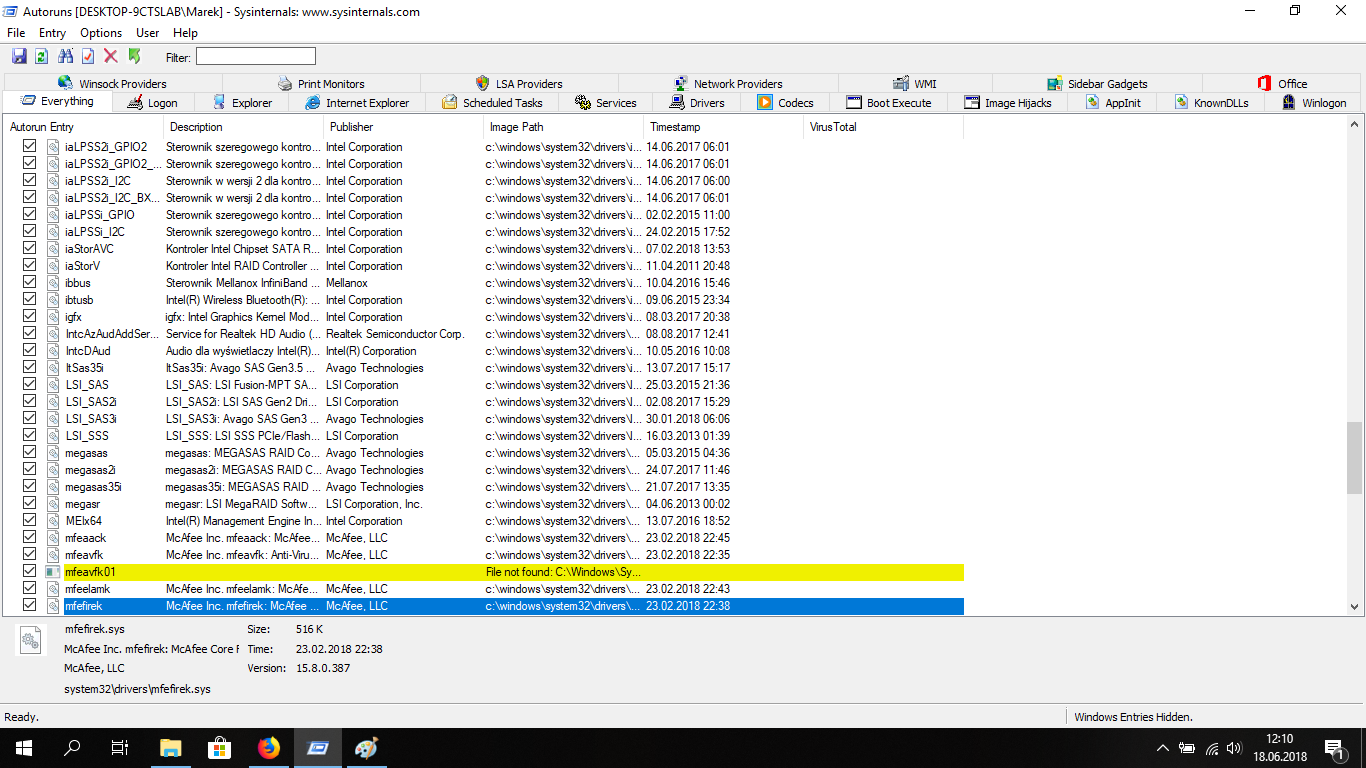Select the ibtusb driver entry
The image size is (1366, 768).
[x=513, y=300]
